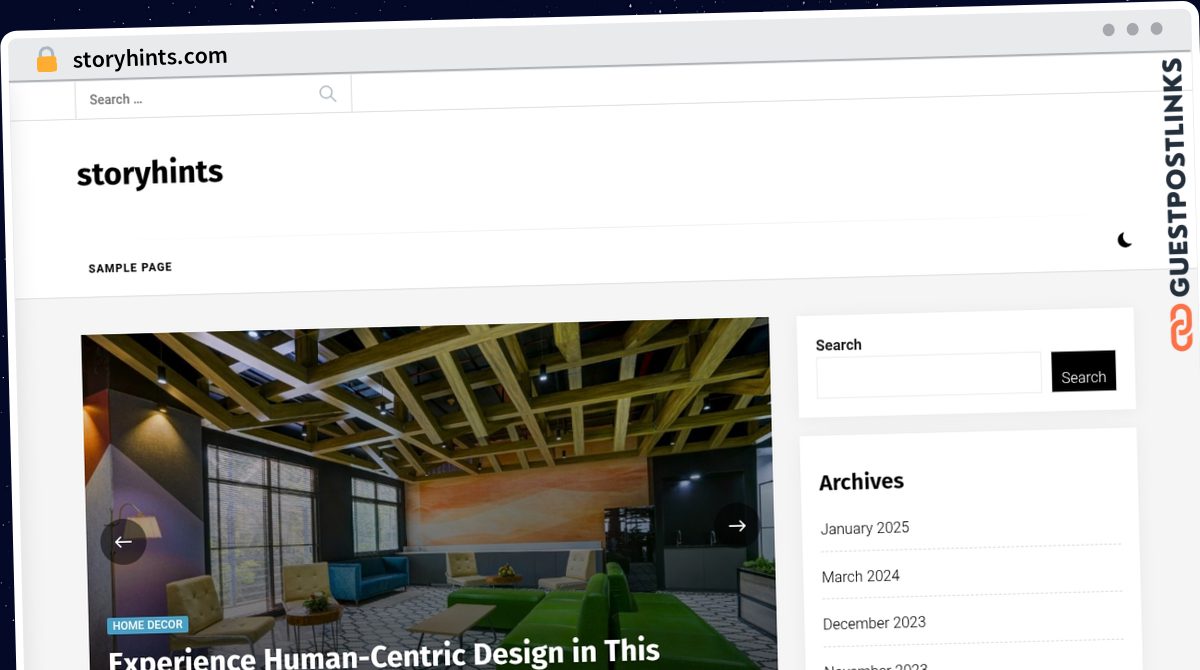The height and width of the screenshot is (670, 1200).
Task: Open the Sample Page menu item
Action: point(130,268)
